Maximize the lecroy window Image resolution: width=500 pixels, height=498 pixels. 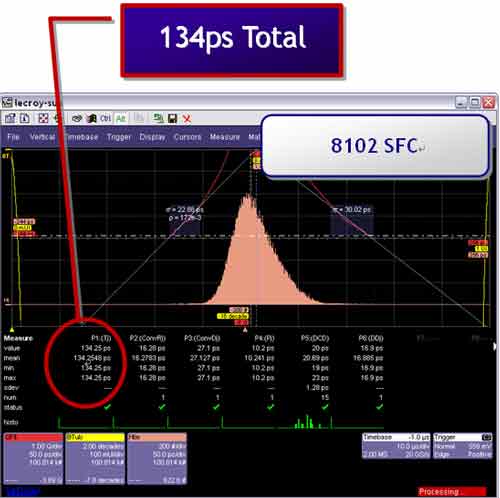(475, 102)
